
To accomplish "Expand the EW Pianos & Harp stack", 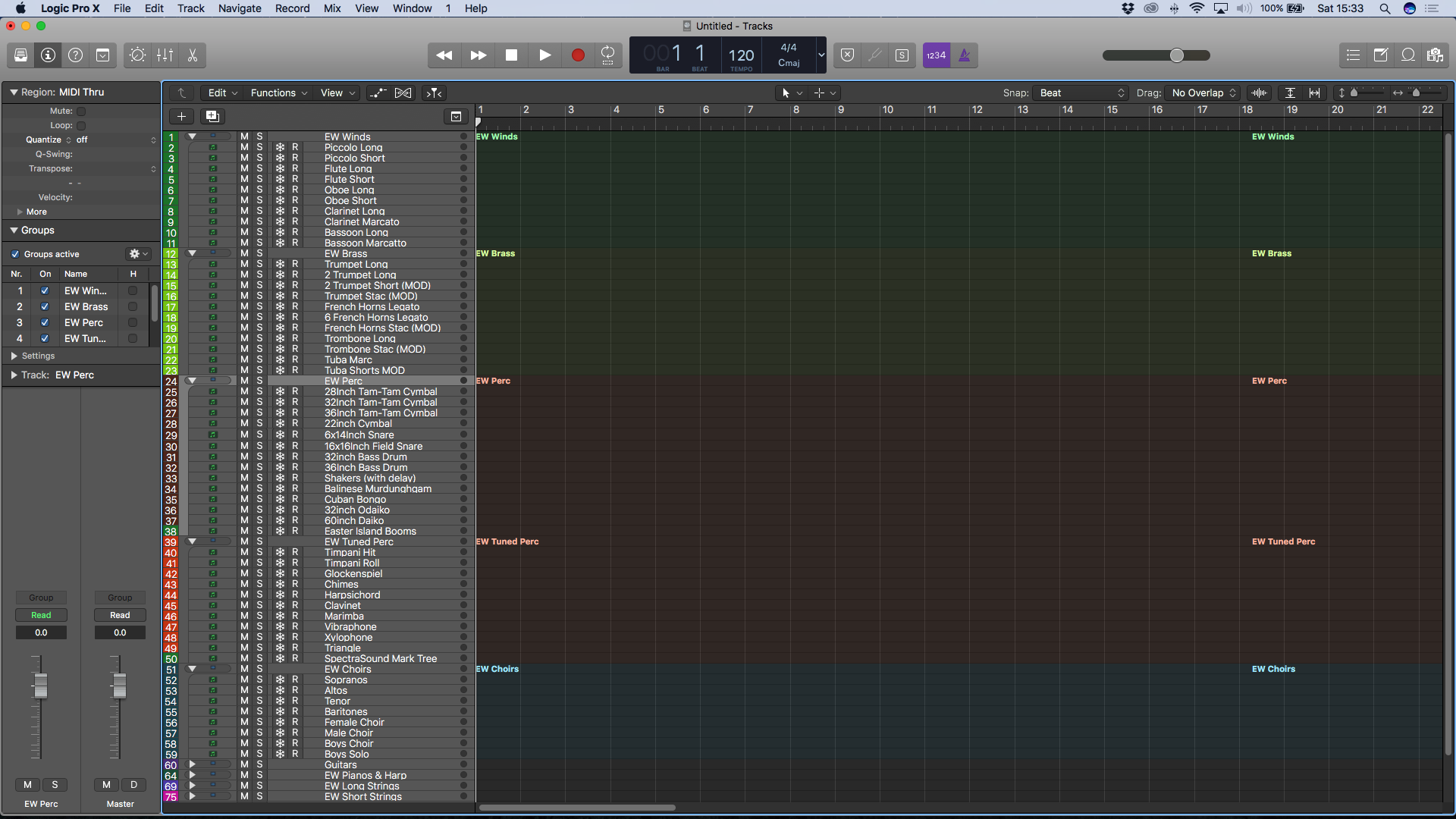I will (192, 775).
